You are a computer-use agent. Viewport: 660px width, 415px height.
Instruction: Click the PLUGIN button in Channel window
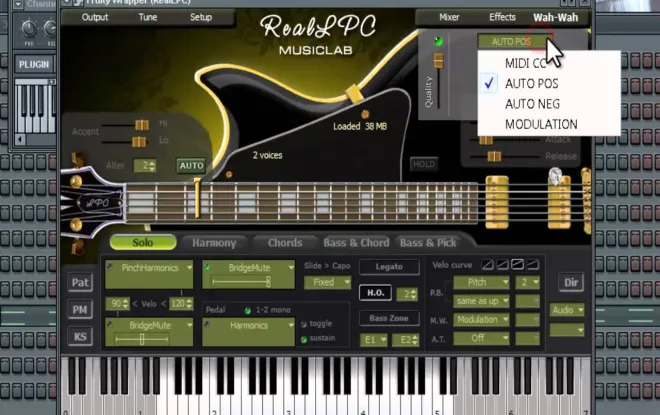(x=34, y=64)
